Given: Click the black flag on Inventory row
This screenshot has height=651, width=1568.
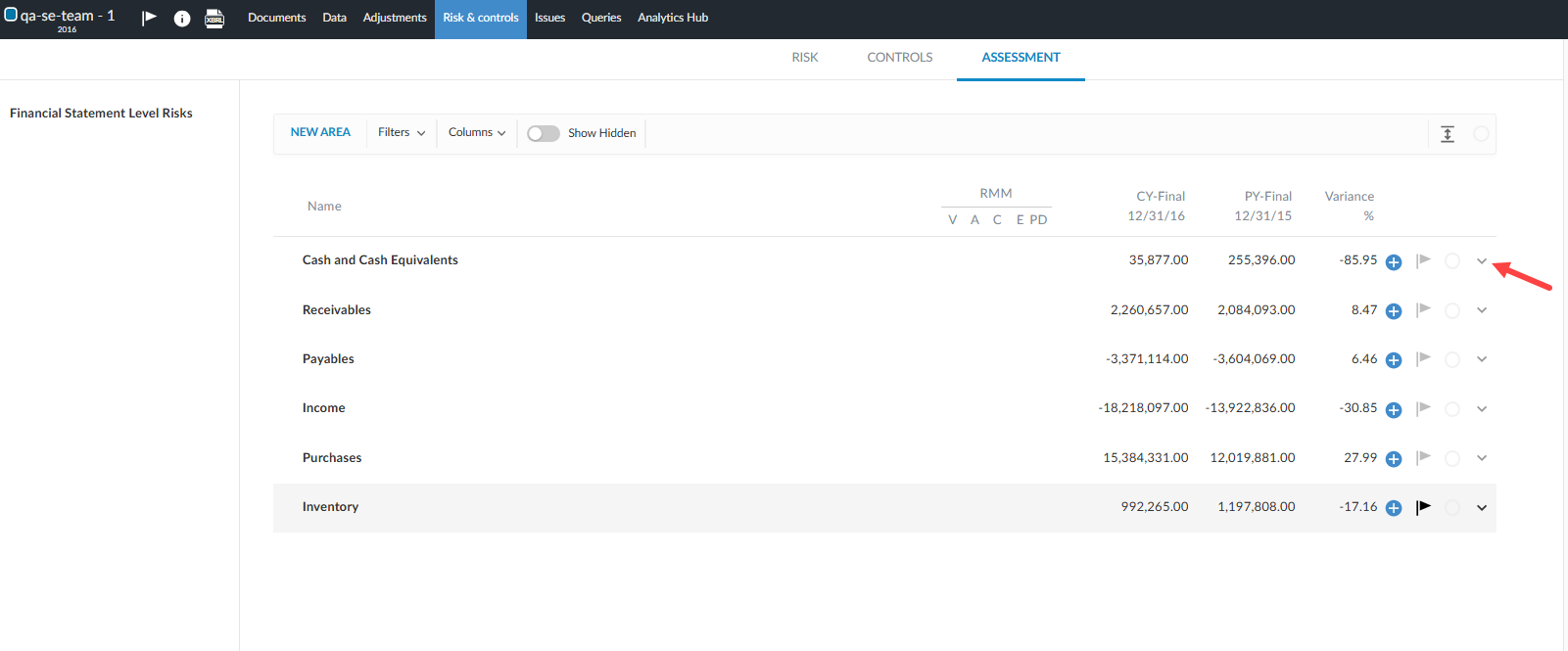Looking at the screenshot, I should pyautogui.click(x=1424, y=507).
